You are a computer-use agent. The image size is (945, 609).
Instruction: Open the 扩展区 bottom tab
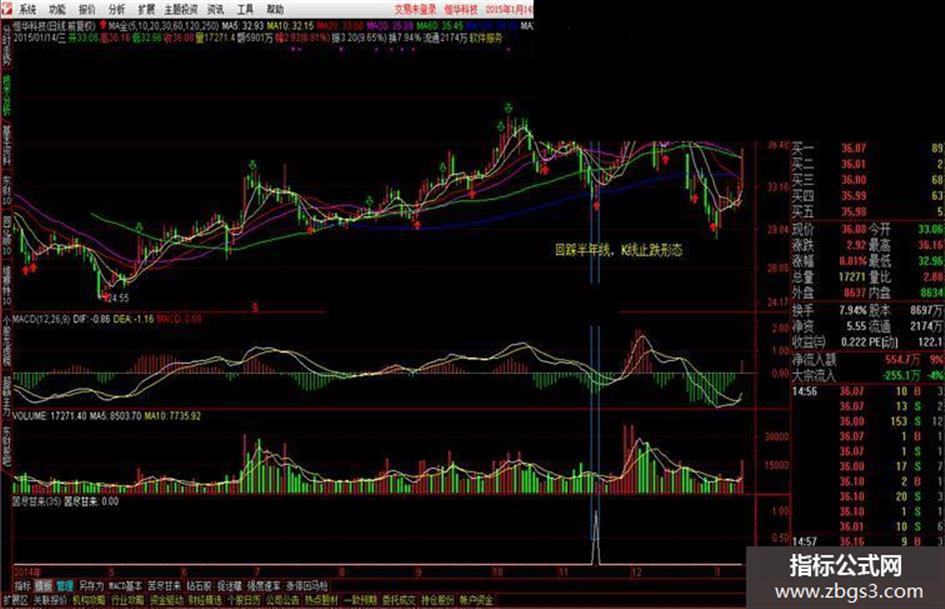click(x=15, y=600)
